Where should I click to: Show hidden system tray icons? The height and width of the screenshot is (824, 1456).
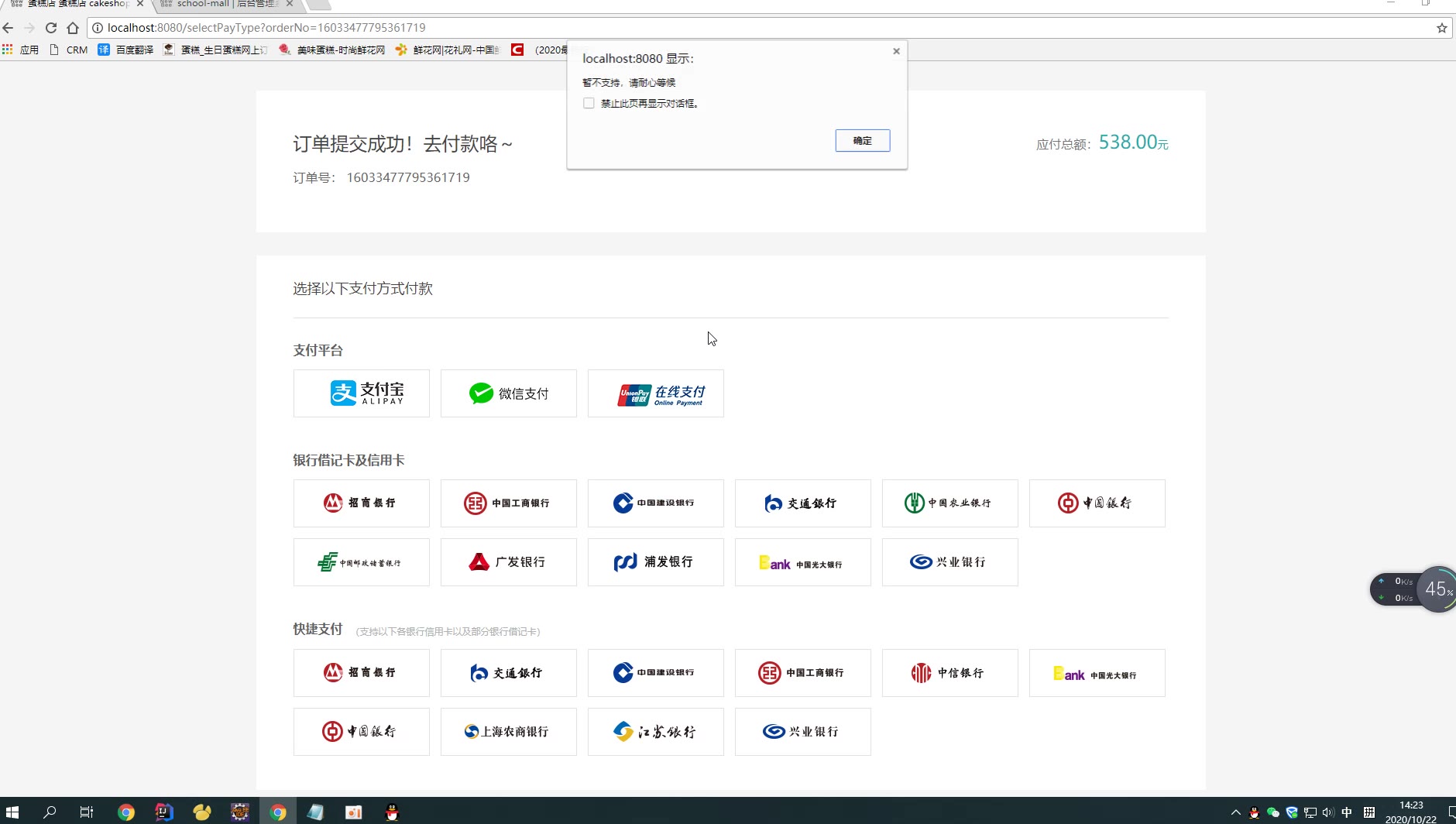1235,812
